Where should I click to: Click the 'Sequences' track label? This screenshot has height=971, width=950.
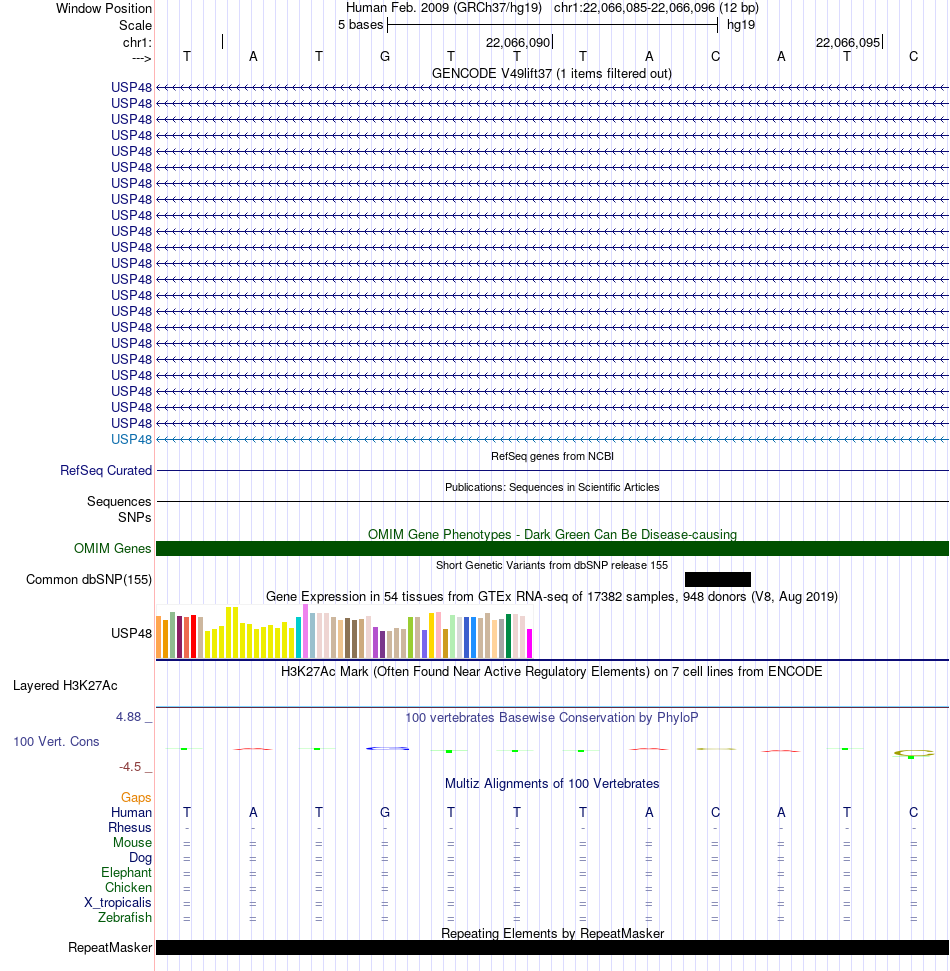pos(119,502)
